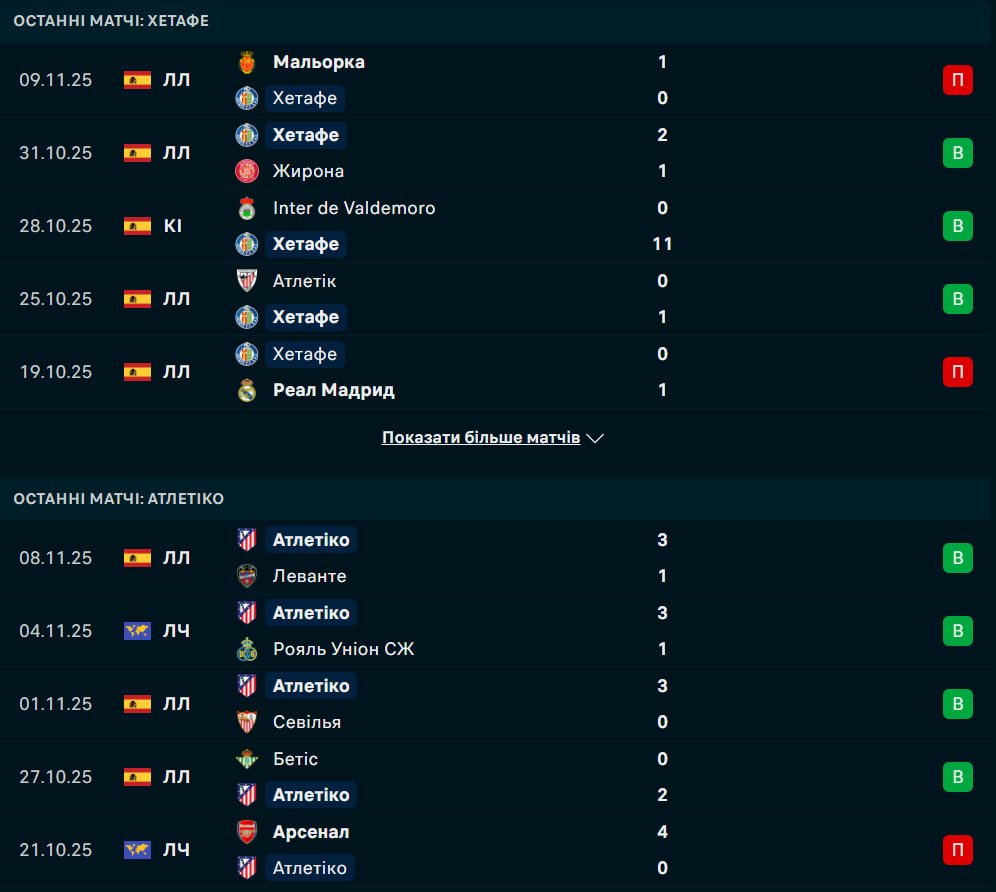The width and height of the screenshot is (996, 892).
Task: Select the 'Останні матчі: Атлетіко' header
Action: click(119, 498)
